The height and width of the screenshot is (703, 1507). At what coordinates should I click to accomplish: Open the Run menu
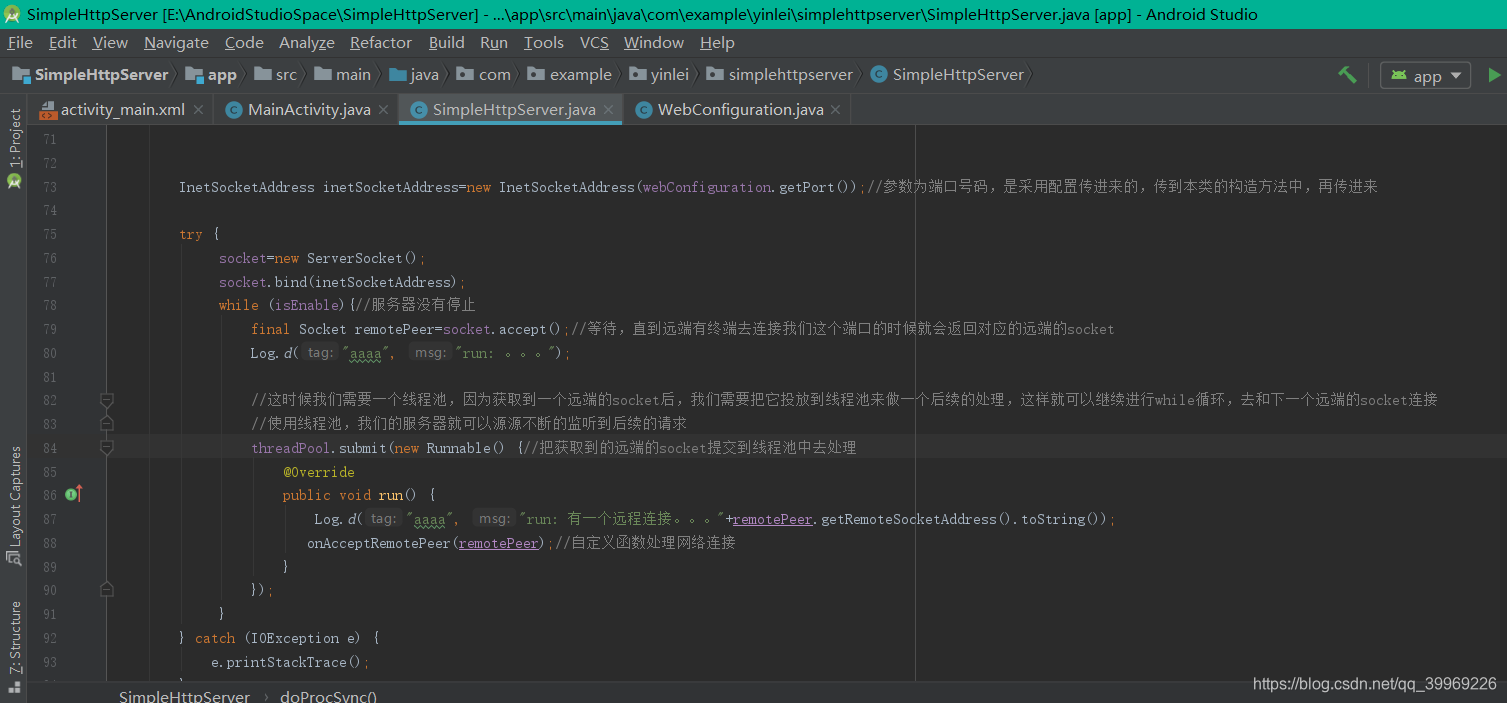494,42
